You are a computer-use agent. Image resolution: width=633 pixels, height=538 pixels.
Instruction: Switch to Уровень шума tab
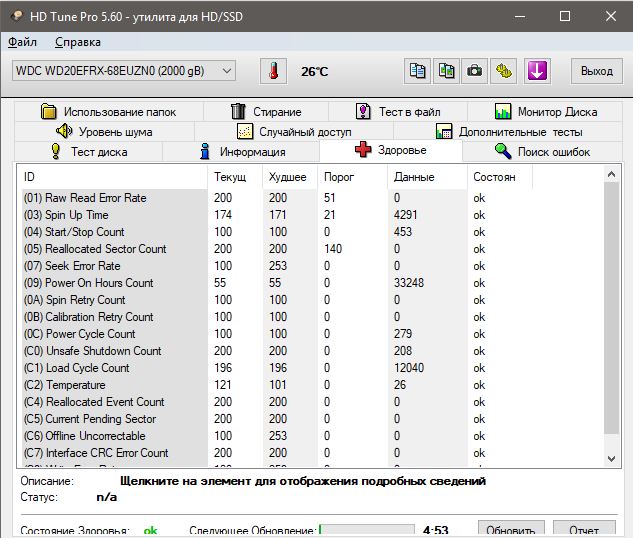104,132
